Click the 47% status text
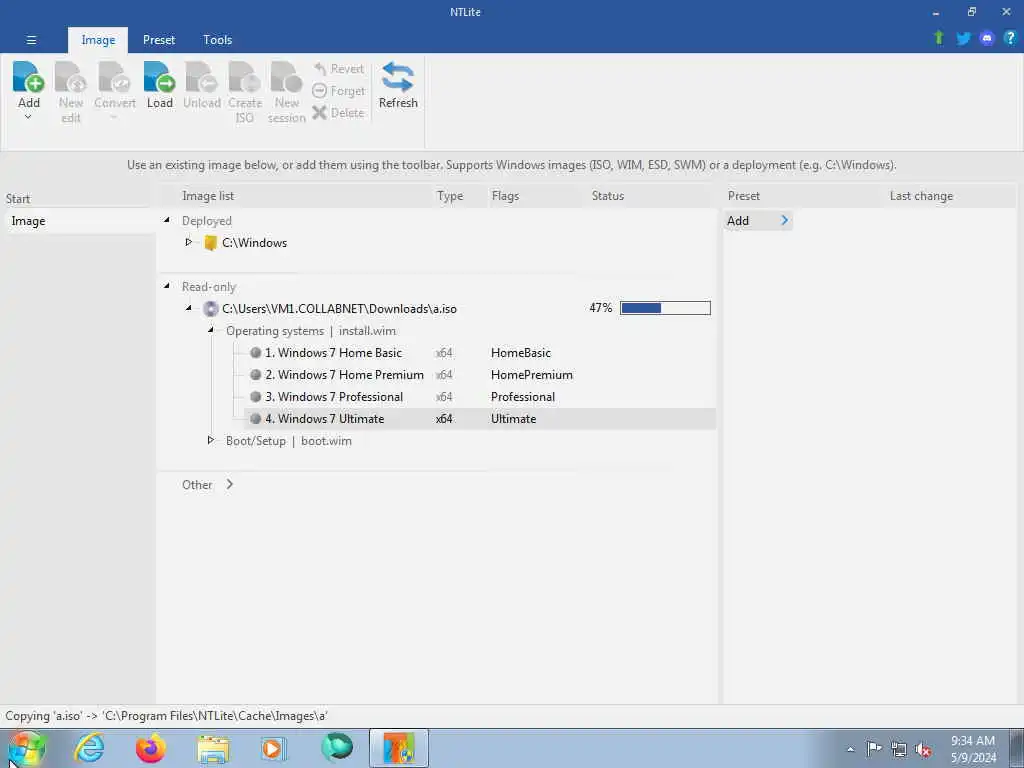 [x=600, y=308]
